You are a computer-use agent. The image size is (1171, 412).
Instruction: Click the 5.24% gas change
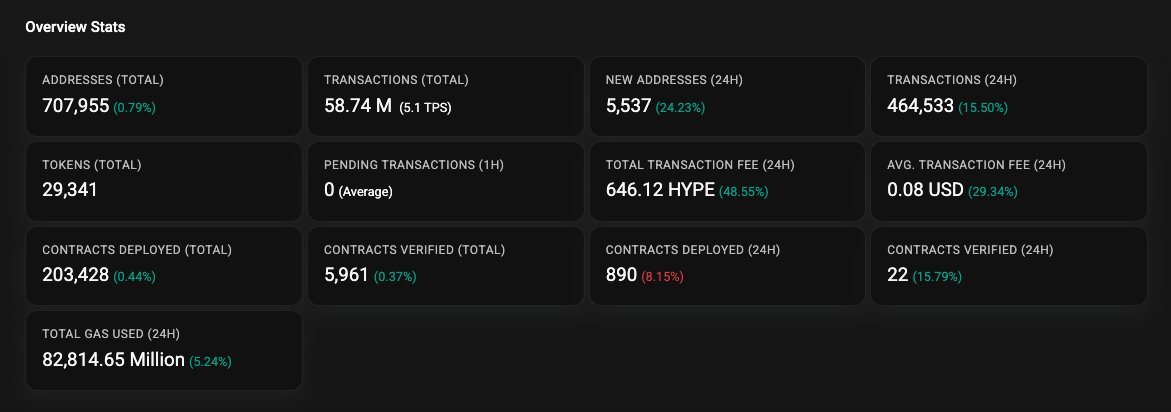point(210,361)
